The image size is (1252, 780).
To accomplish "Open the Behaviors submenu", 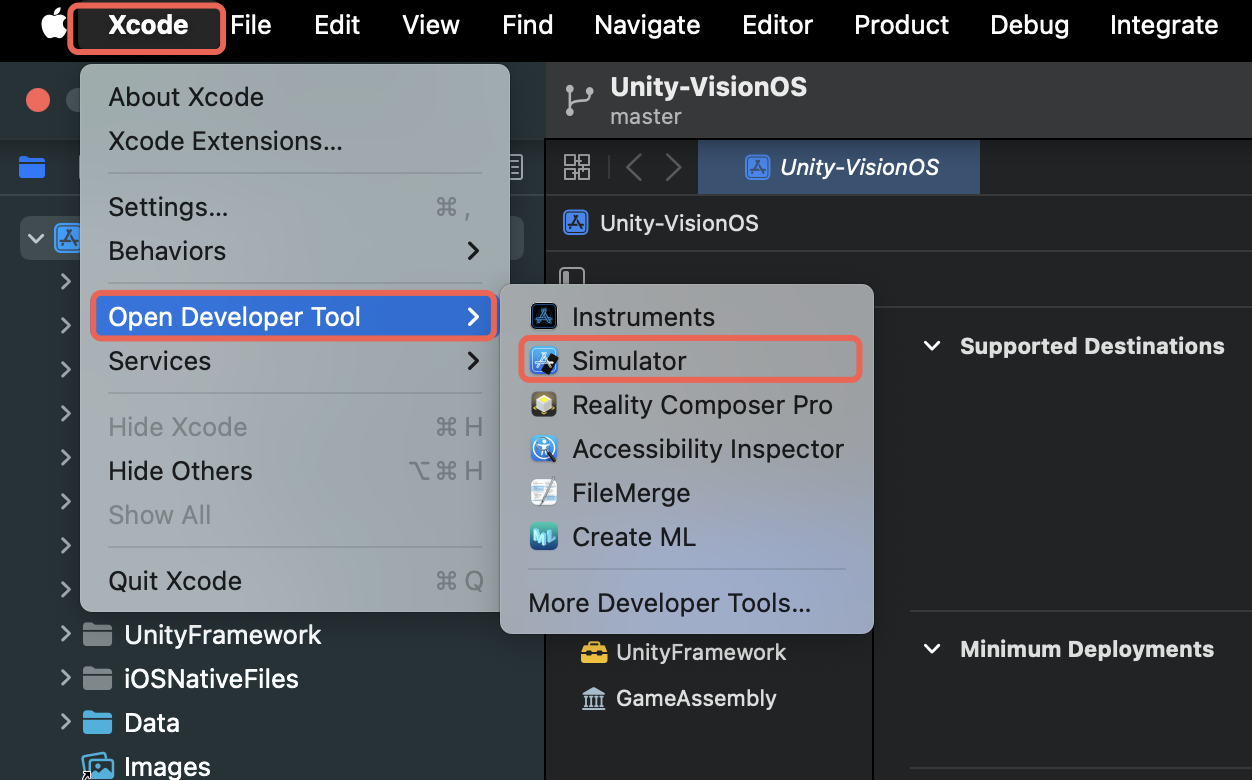I will point(295,251).
